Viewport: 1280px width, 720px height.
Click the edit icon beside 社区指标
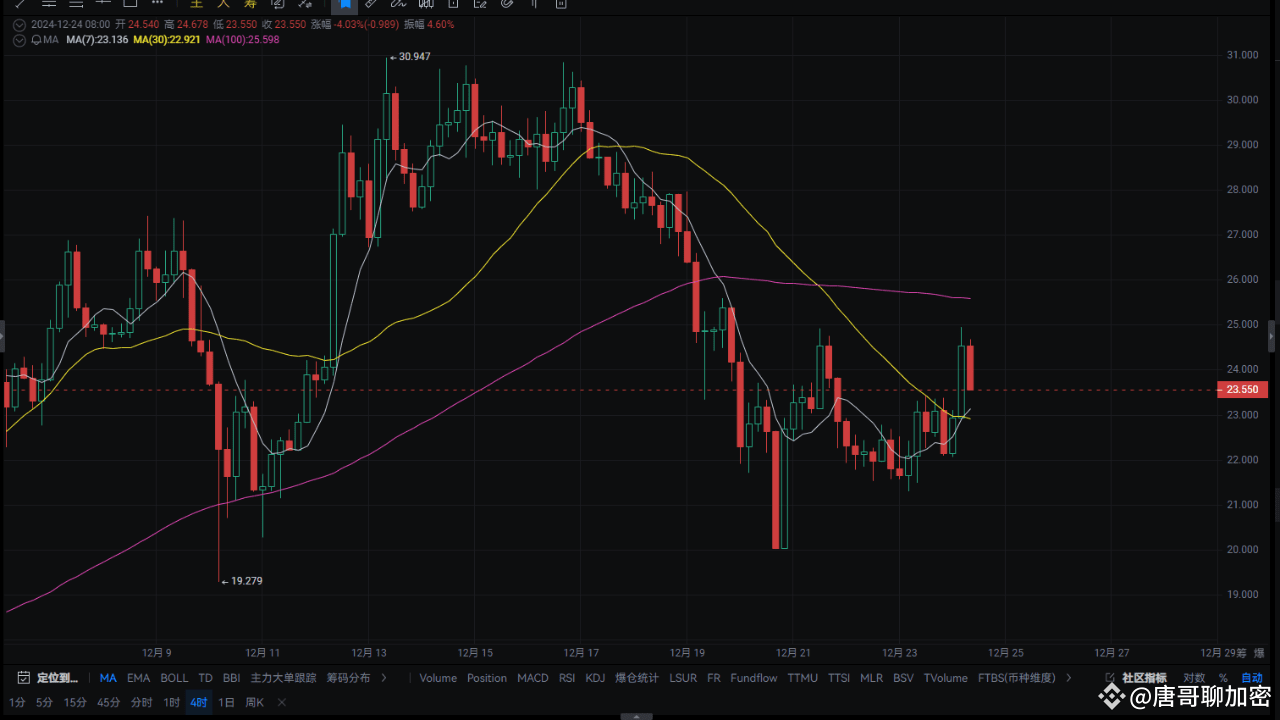[x=1110, y=677]
